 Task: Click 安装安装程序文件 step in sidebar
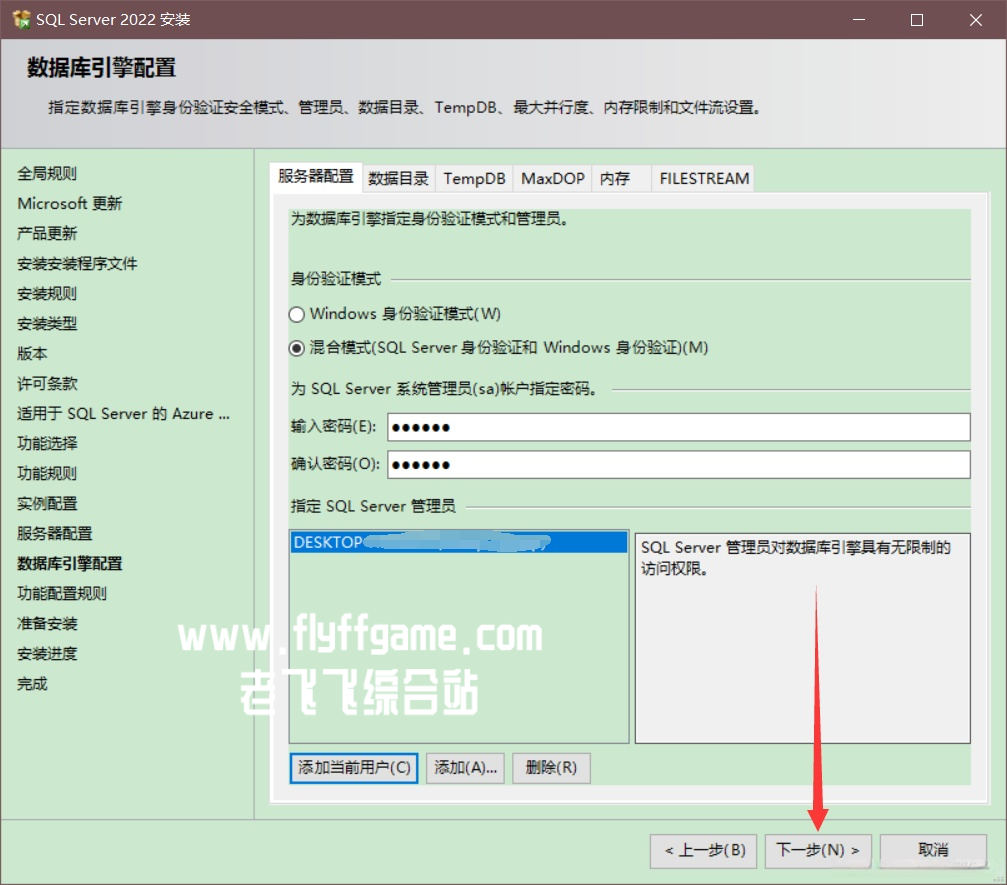point(77,264)
